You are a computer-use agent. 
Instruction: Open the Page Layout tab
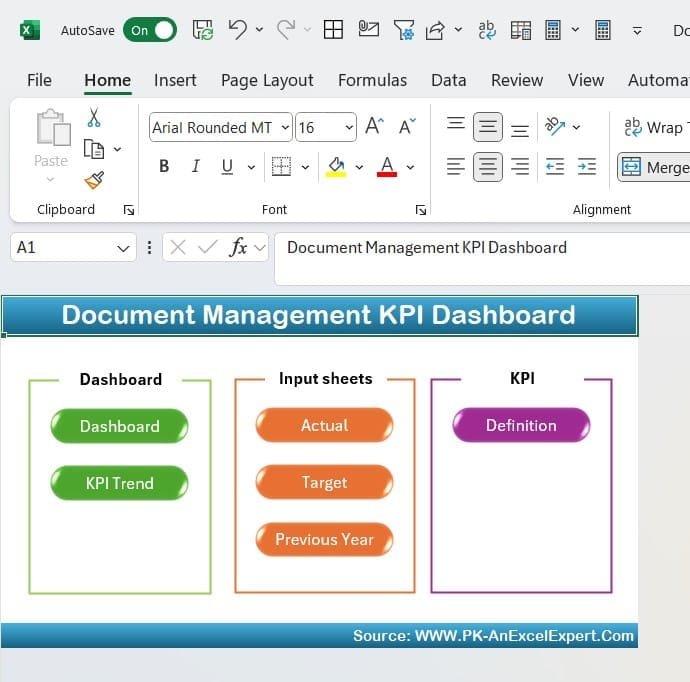coord(267,80)
